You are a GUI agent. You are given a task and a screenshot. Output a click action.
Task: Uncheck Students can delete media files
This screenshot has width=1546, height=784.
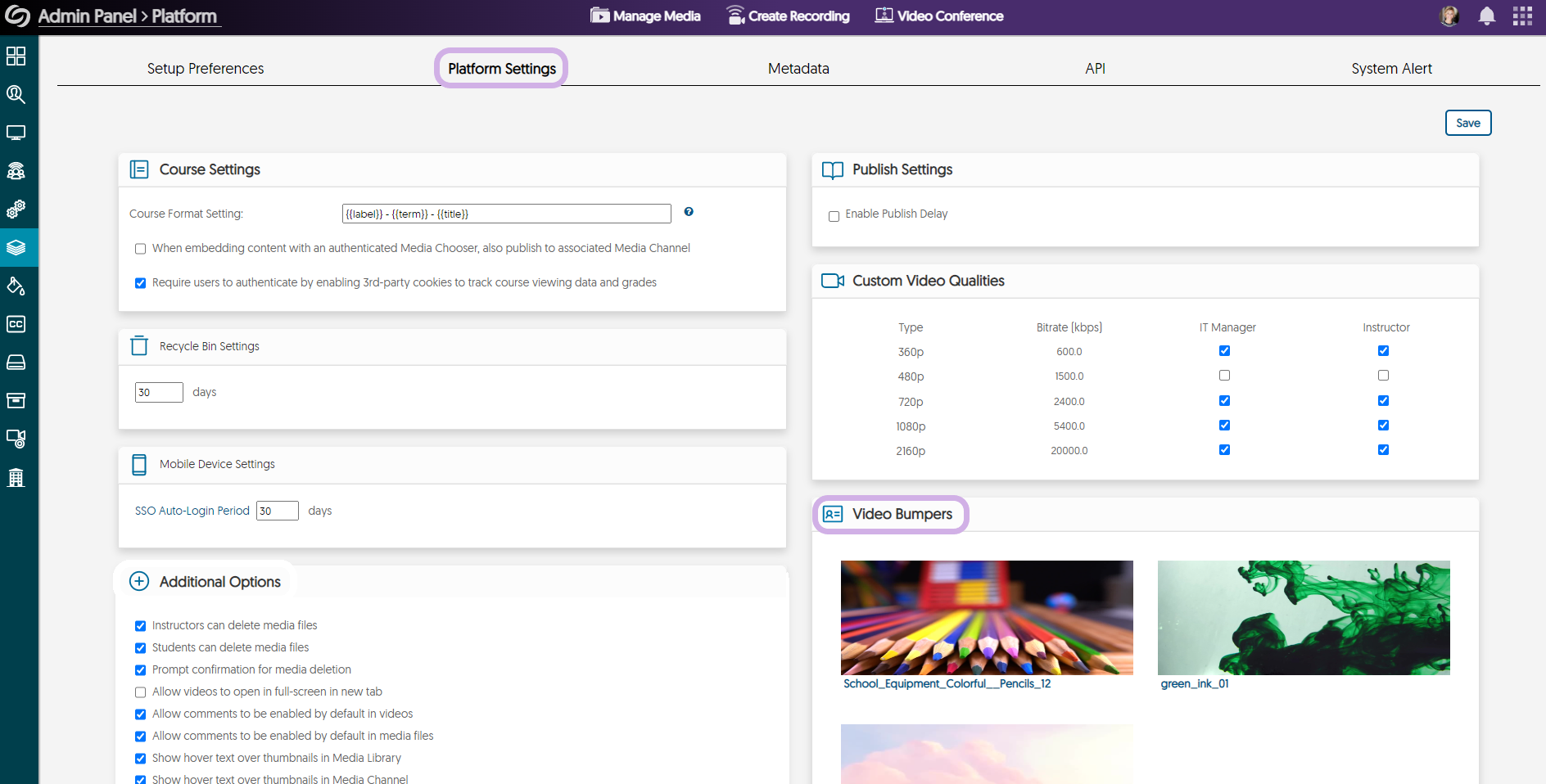(x=141, y=648)
